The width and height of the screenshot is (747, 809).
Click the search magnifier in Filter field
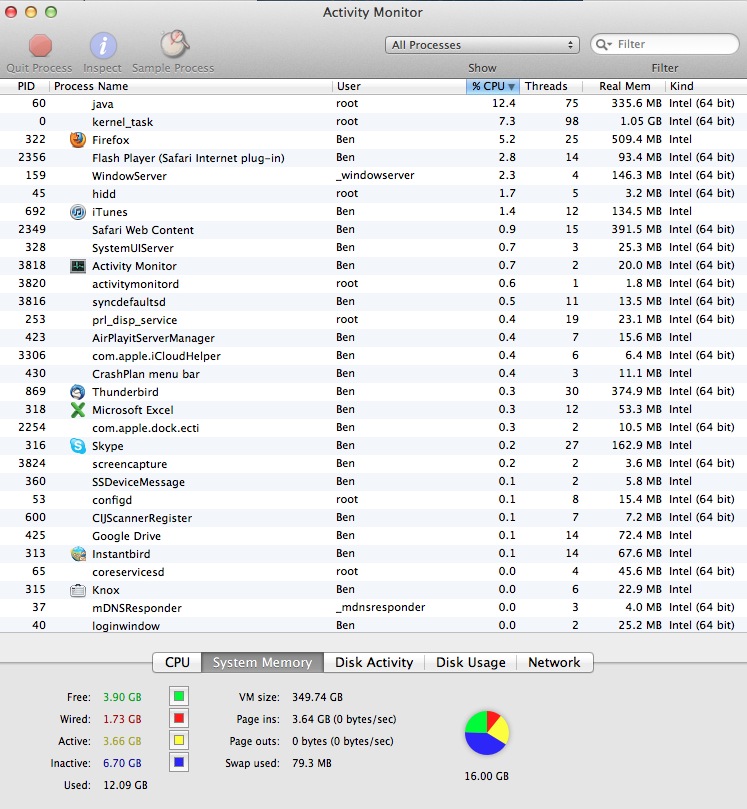pyautogui.click(x=604, y=44)
